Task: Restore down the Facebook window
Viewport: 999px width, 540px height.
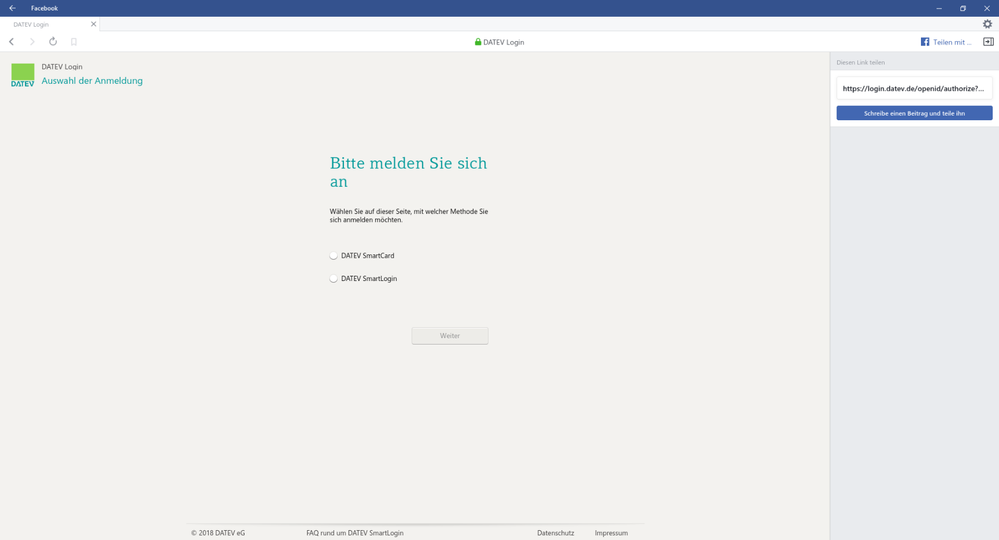Action: 963,8
